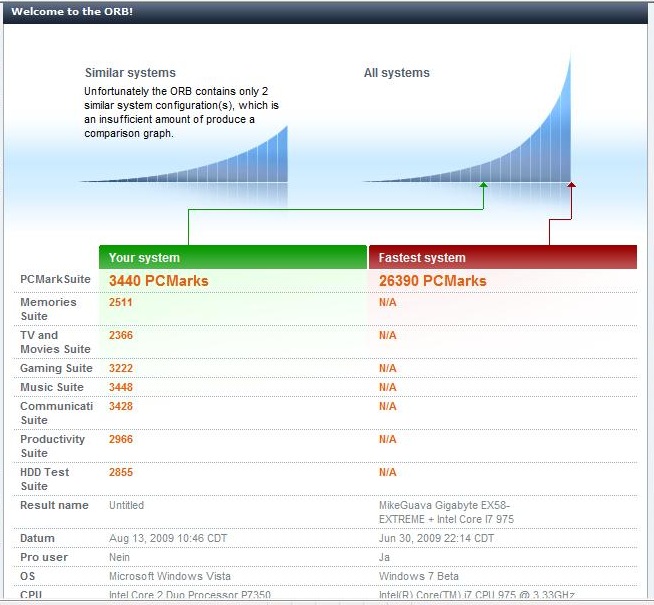This screenshot has width=654, height=605.
Task: Click the Pro user value 'Nein'
Action: [119, 557]
